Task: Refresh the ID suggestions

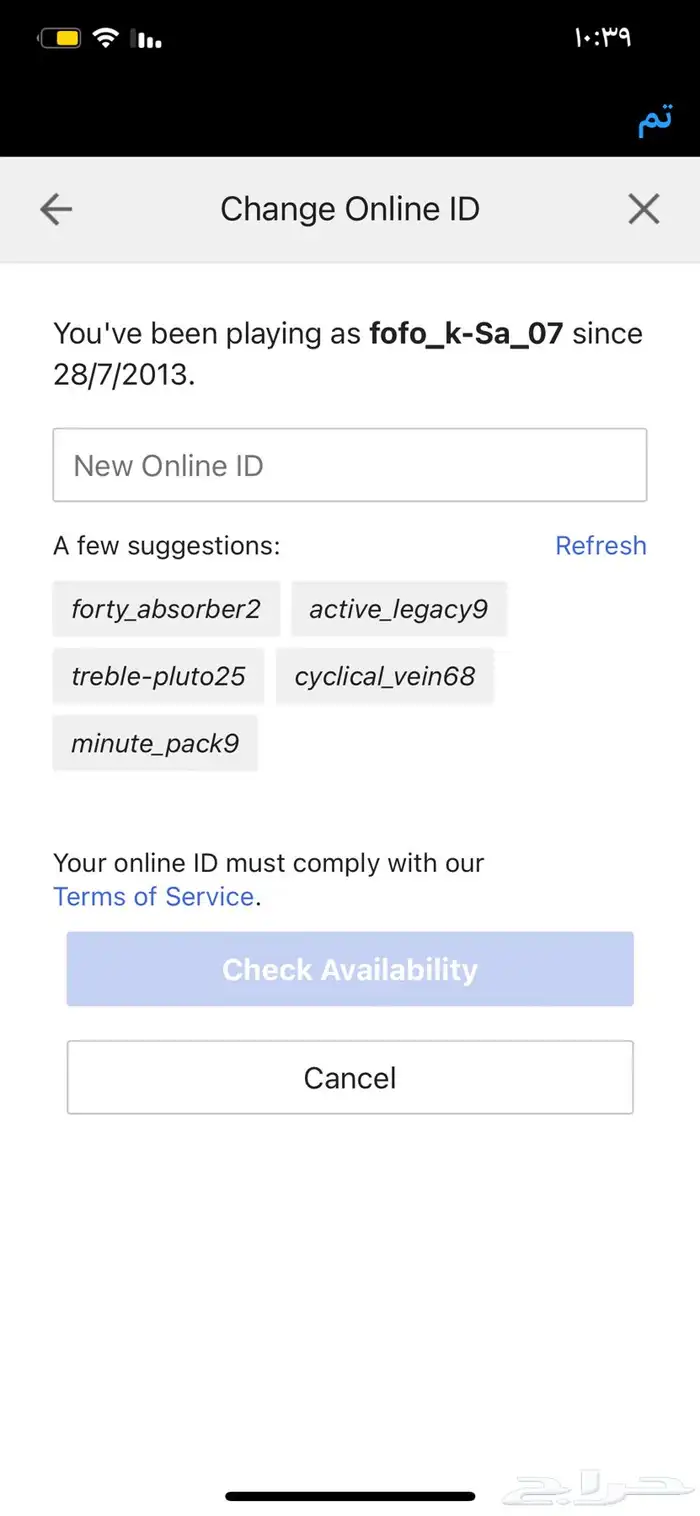Action: pyautogui.click(x=601, y=545)
